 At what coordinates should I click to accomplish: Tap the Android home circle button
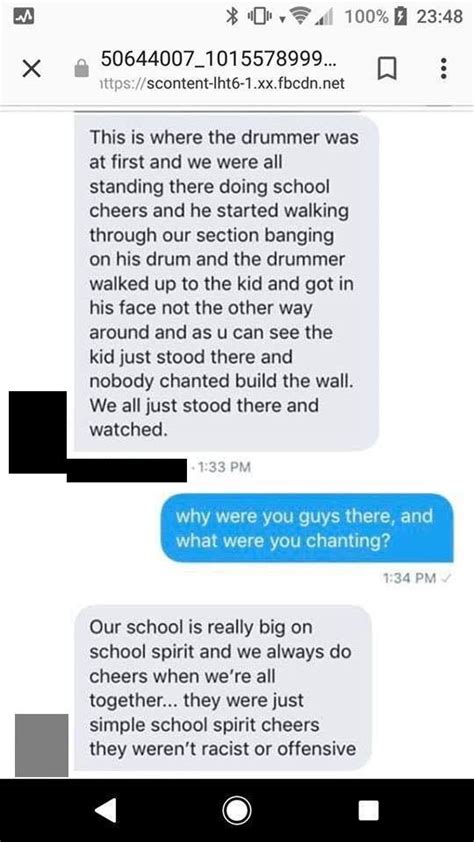[x=237, y=810]
